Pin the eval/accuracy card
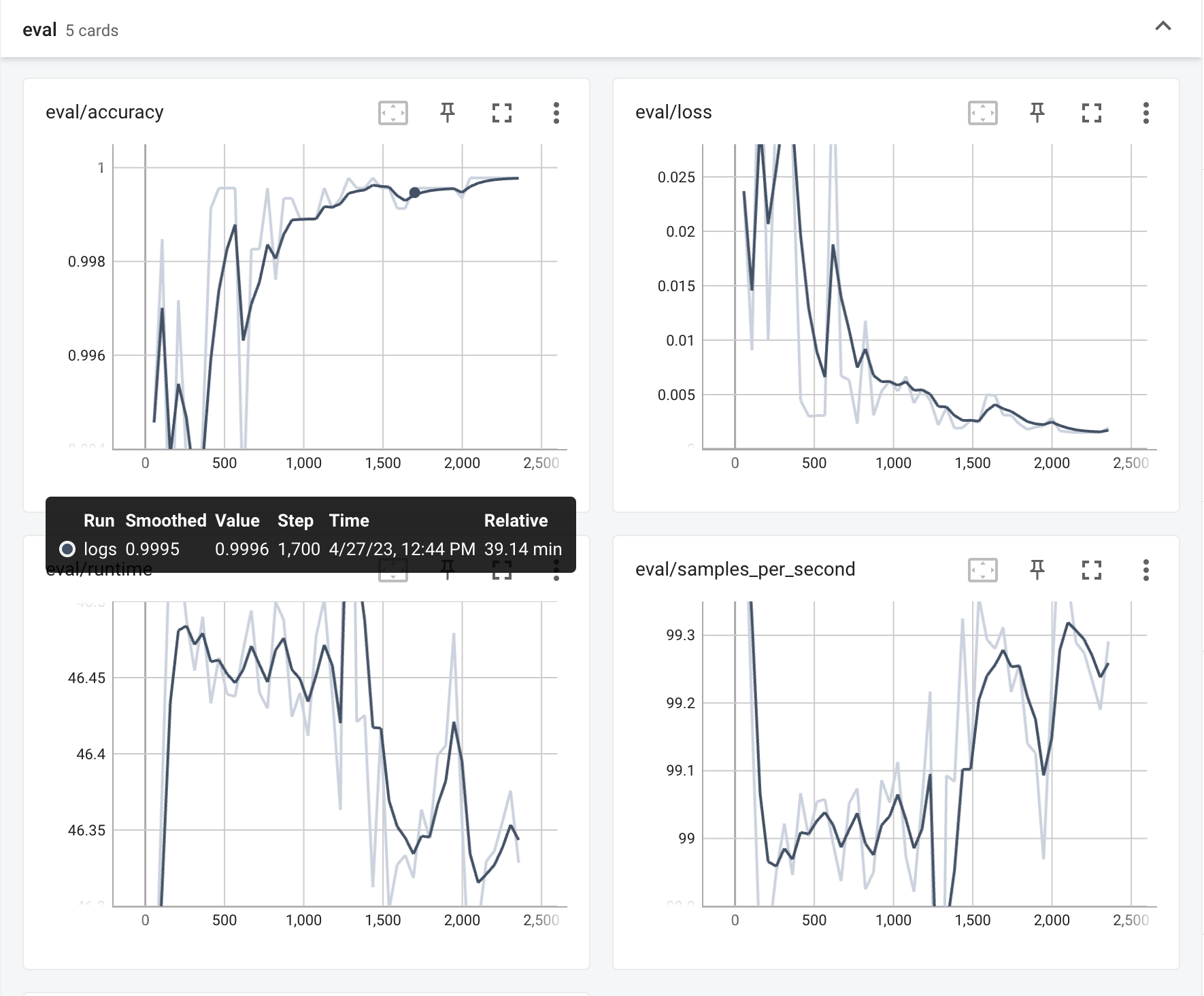This screenshot has width=1204, height=996. tap(448, 113)
